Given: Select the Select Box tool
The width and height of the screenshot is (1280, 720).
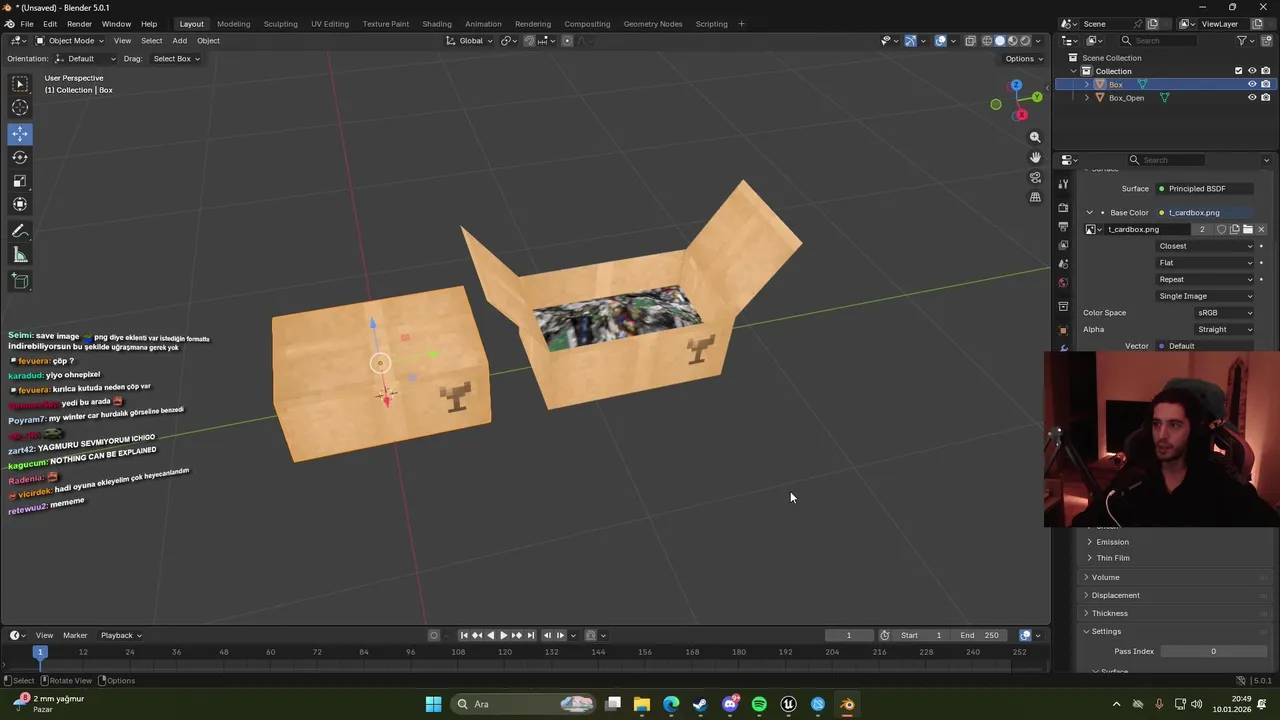Looking at the screenshot, I should pos(20,84).
